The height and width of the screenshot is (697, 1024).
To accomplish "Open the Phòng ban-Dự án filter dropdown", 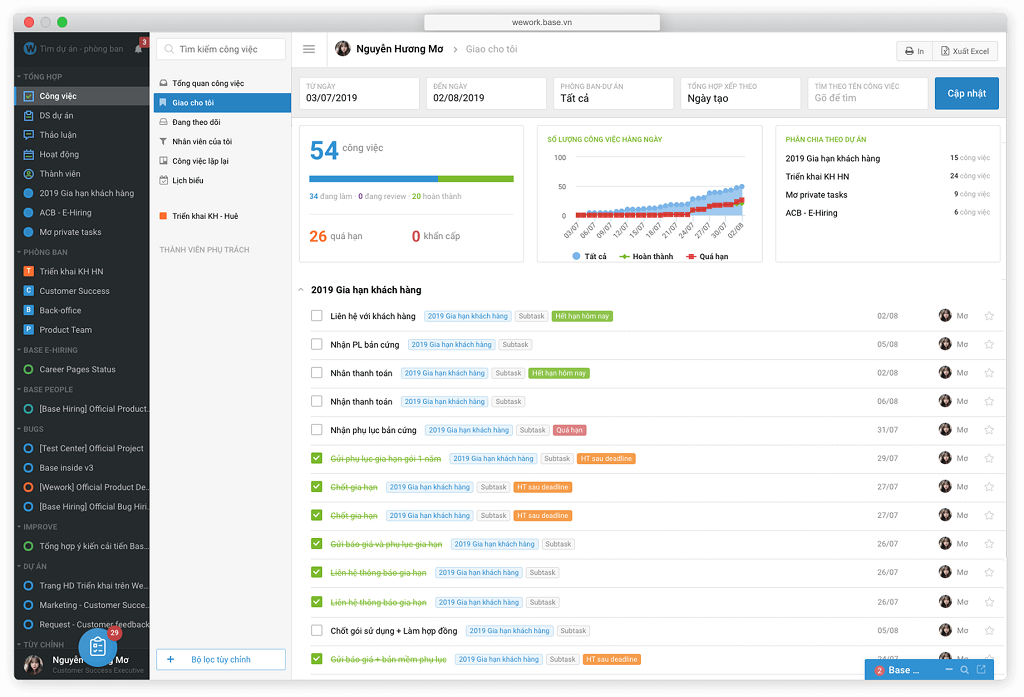I will click(614, 93).
